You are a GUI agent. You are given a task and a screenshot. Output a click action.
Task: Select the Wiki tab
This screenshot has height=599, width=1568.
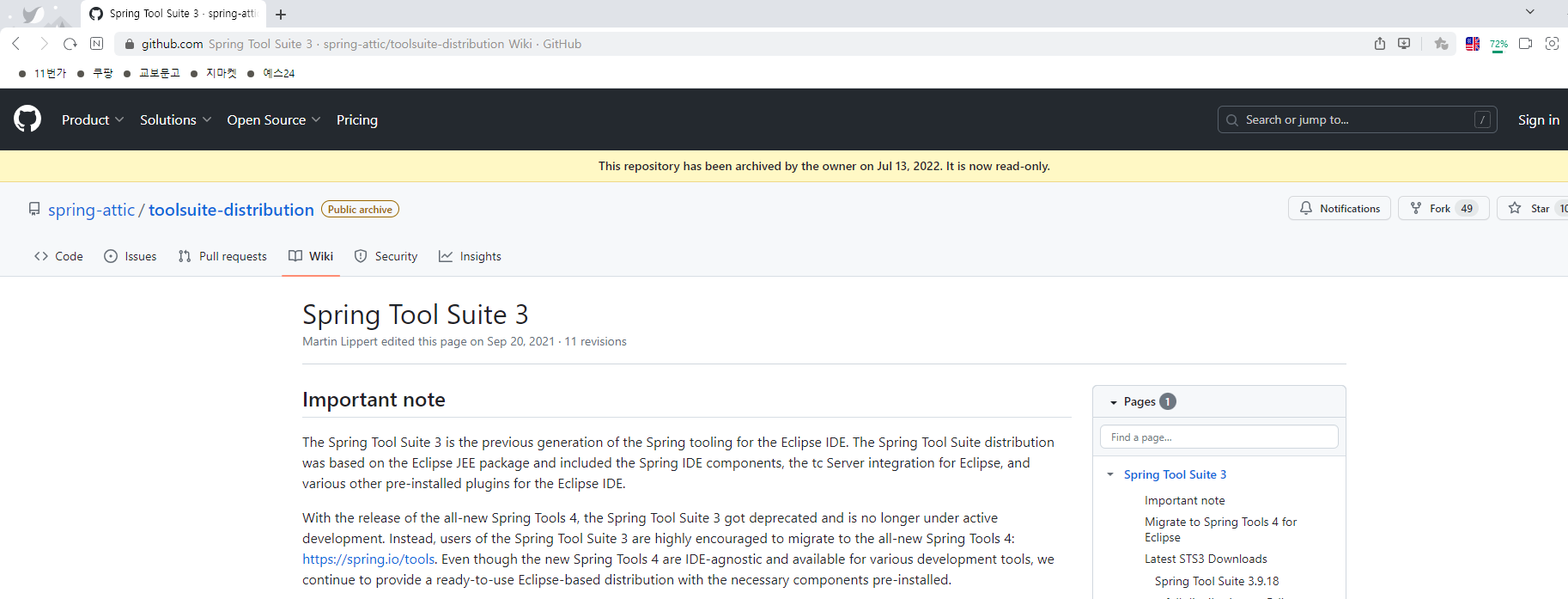click(311, 256)
